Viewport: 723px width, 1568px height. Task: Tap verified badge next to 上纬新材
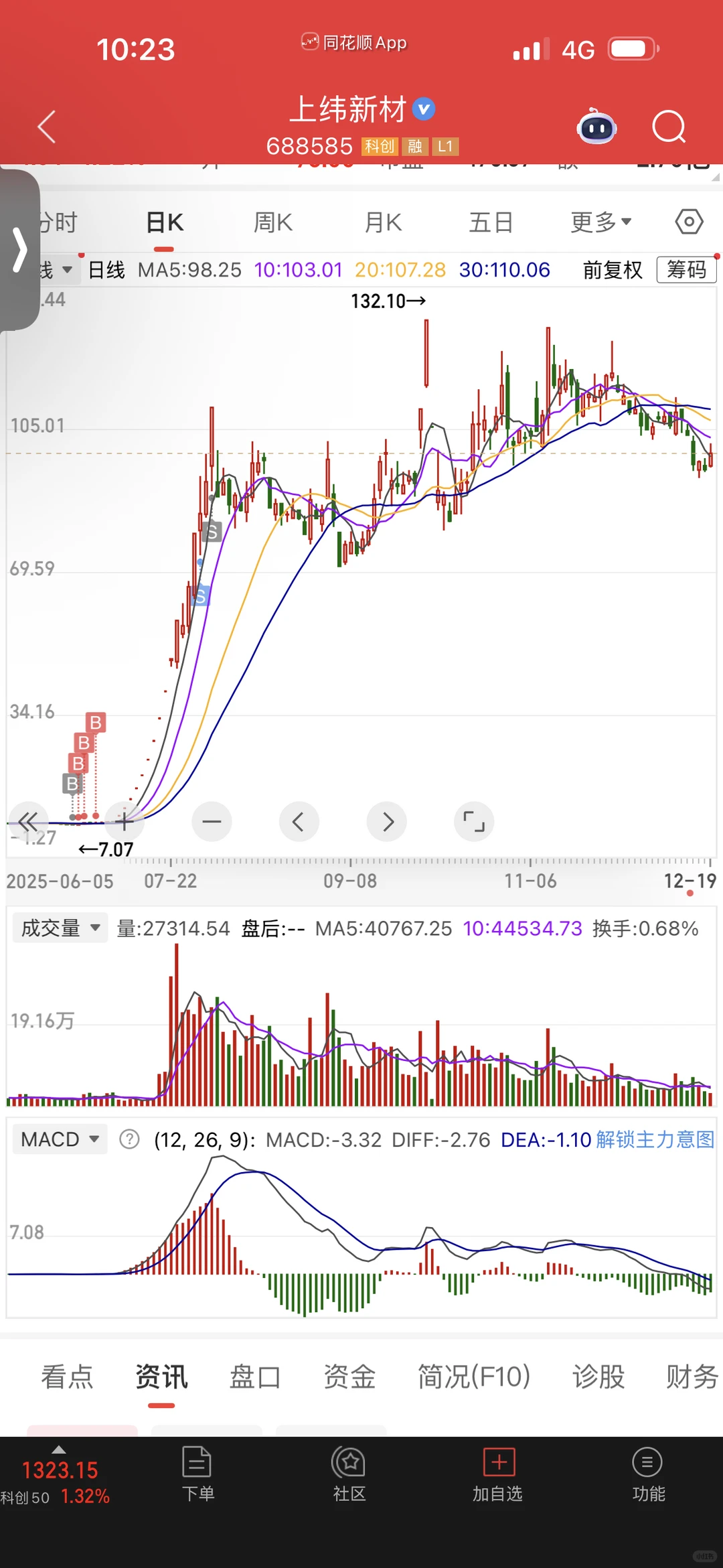pyautogui.click(x=424, y=109)
